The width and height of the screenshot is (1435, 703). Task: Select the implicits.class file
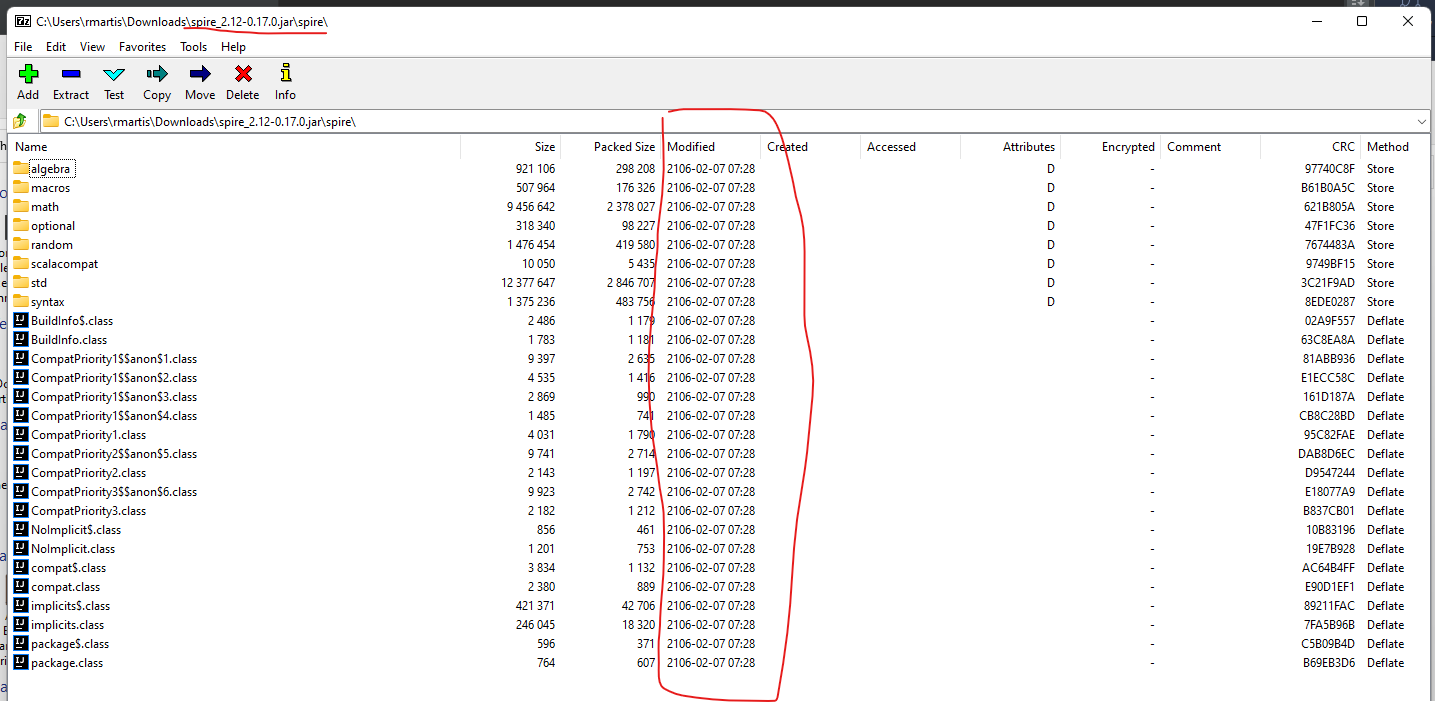[66, 624]
